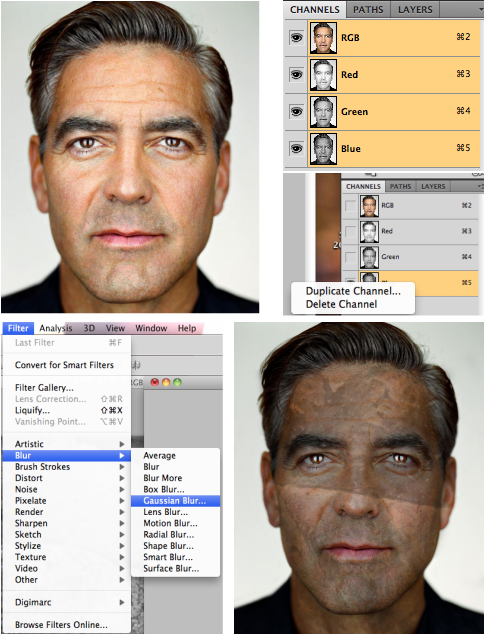Open Filter Gallery...
This screenshot has height=635, width=485.
(x=67, y=388)
